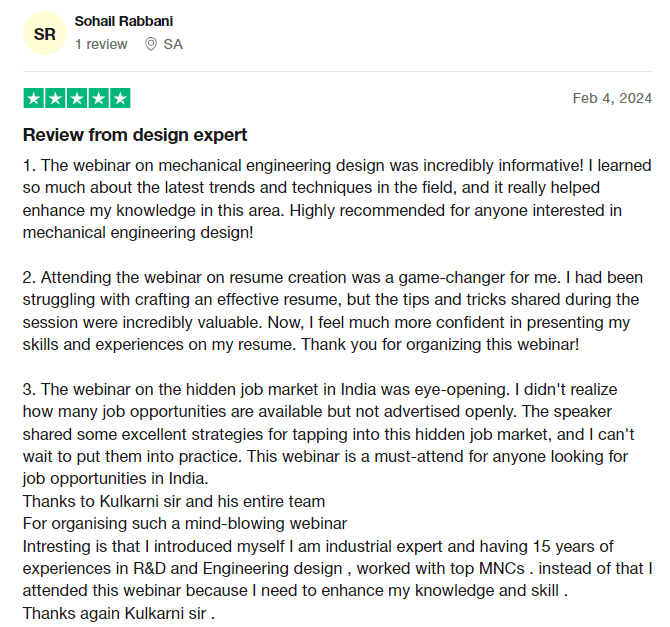Select the fifth green rating star
This screenshot has height=627, width=670.
pos(120,98)
